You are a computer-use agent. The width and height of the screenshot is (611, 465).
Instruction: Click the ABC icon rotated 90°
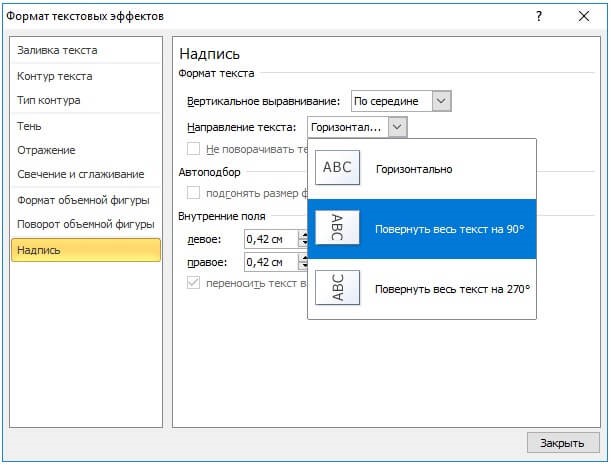[337, 229]
